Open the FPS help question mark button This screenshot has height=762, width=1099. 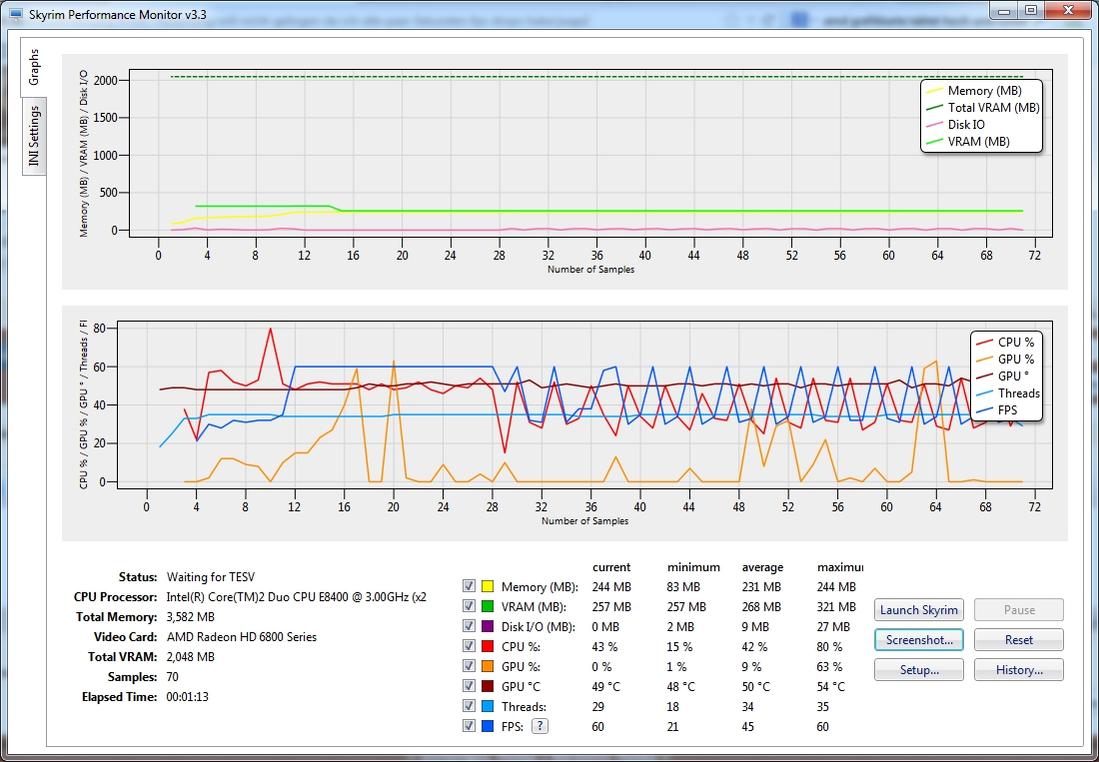pyautogui.click(x=540, y=727)
